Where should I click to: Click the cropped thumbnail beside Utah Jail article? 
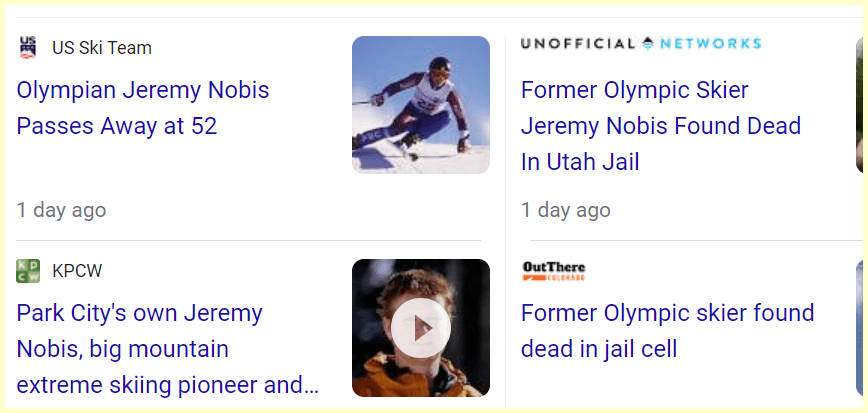861,105
